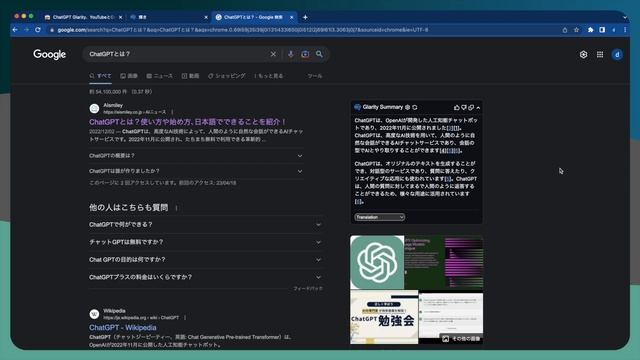Image resolution: width=640 pixels, height=360 pixels.
Task: Open the Google apps grid
Action: coord(600,54)
